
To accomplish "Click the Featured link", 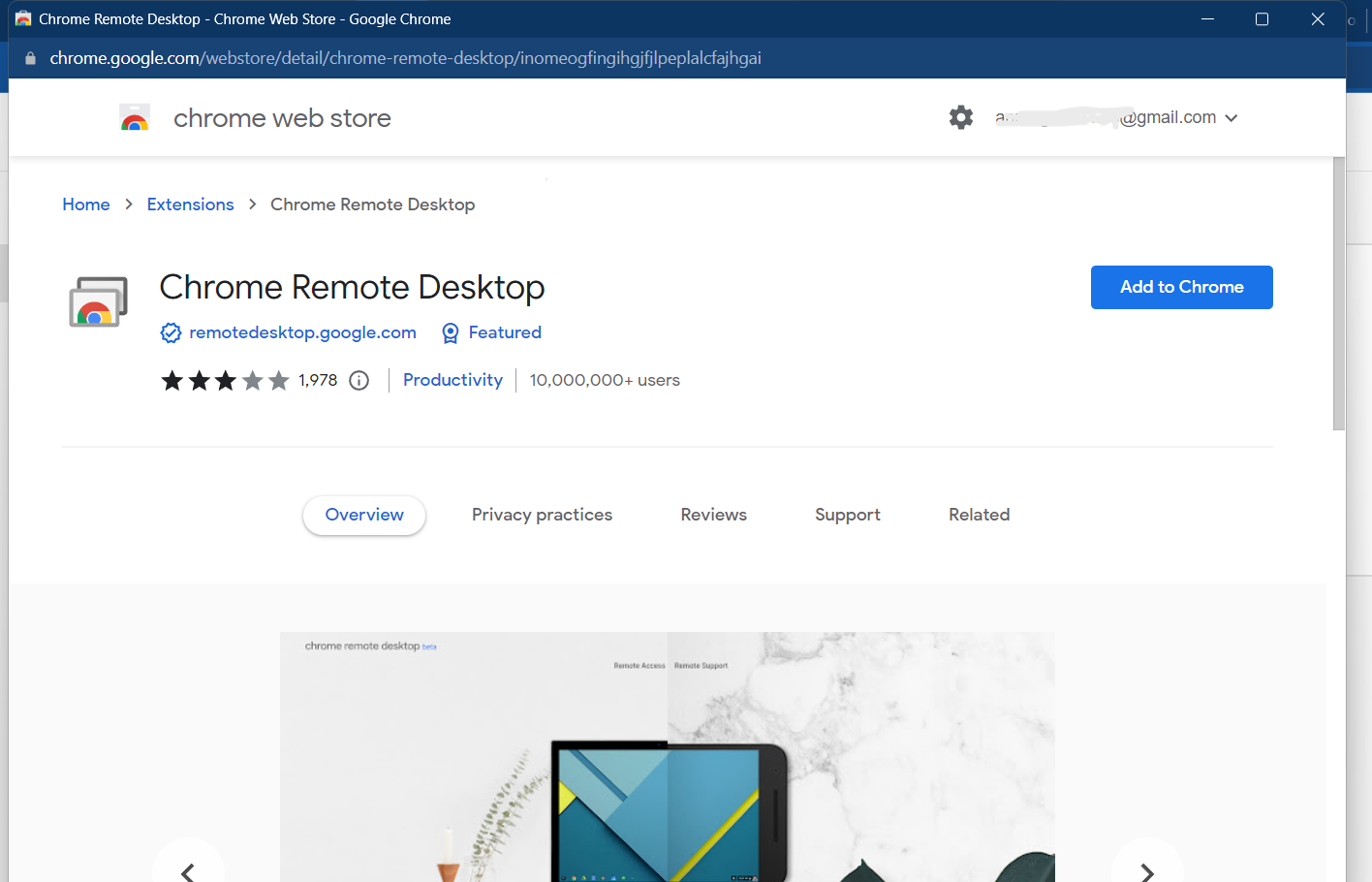I will (x=505, y=332).
